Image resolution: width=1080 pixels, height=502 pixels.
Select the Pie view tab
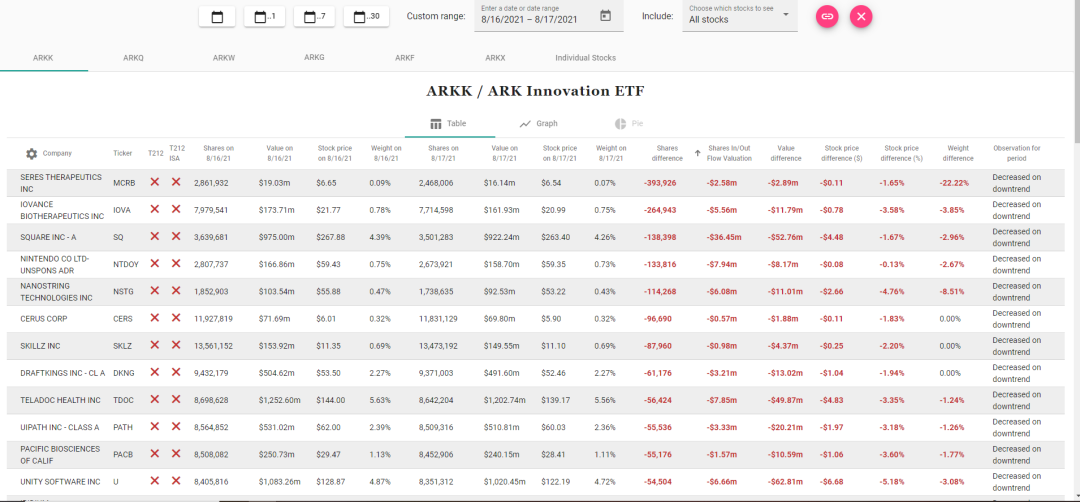630,124
